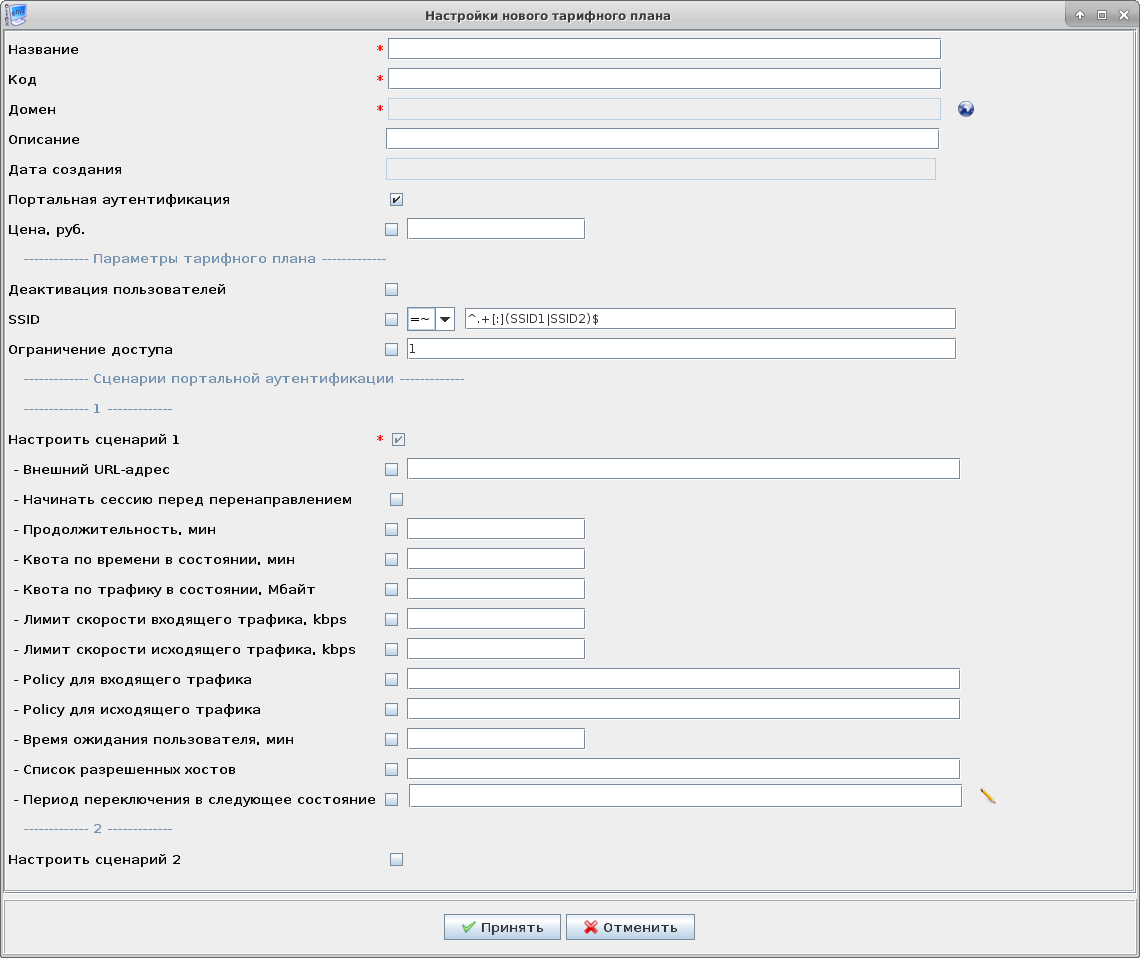Check the Внешний URL-адрес option
Viewport: 1140px width, 958px height.
(x=391, y=470)
